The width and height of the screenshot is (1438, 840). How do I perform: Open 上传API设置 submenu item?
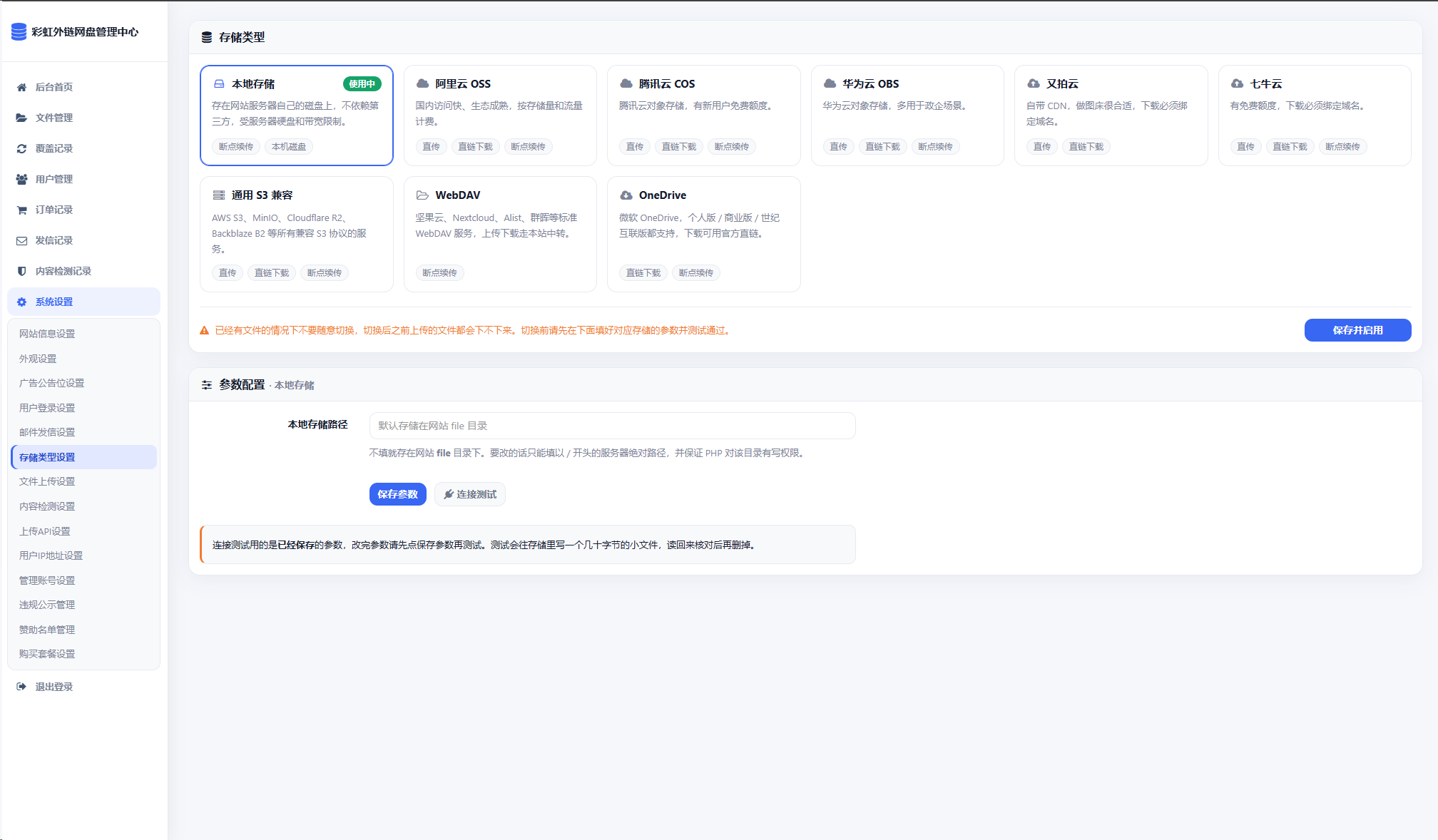click(x=84, y=531)
